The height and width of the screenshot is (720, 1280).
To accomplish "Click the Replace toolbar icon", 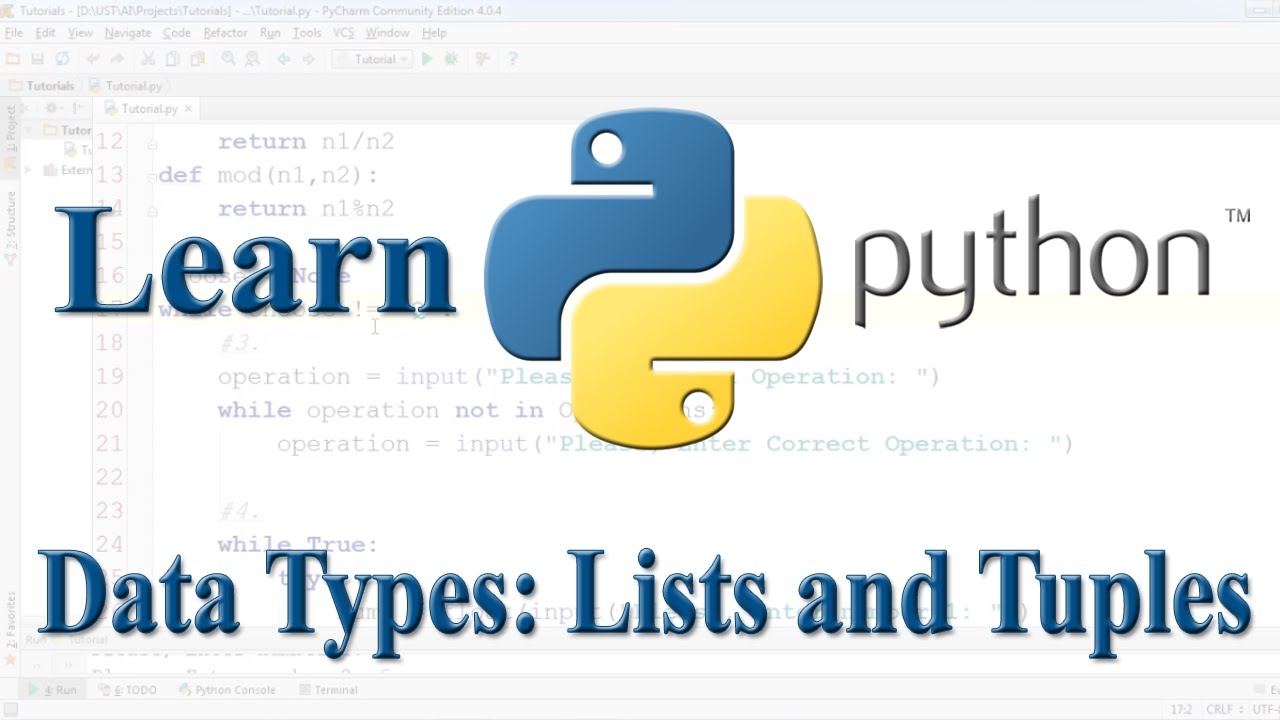I will click(251, 59).
